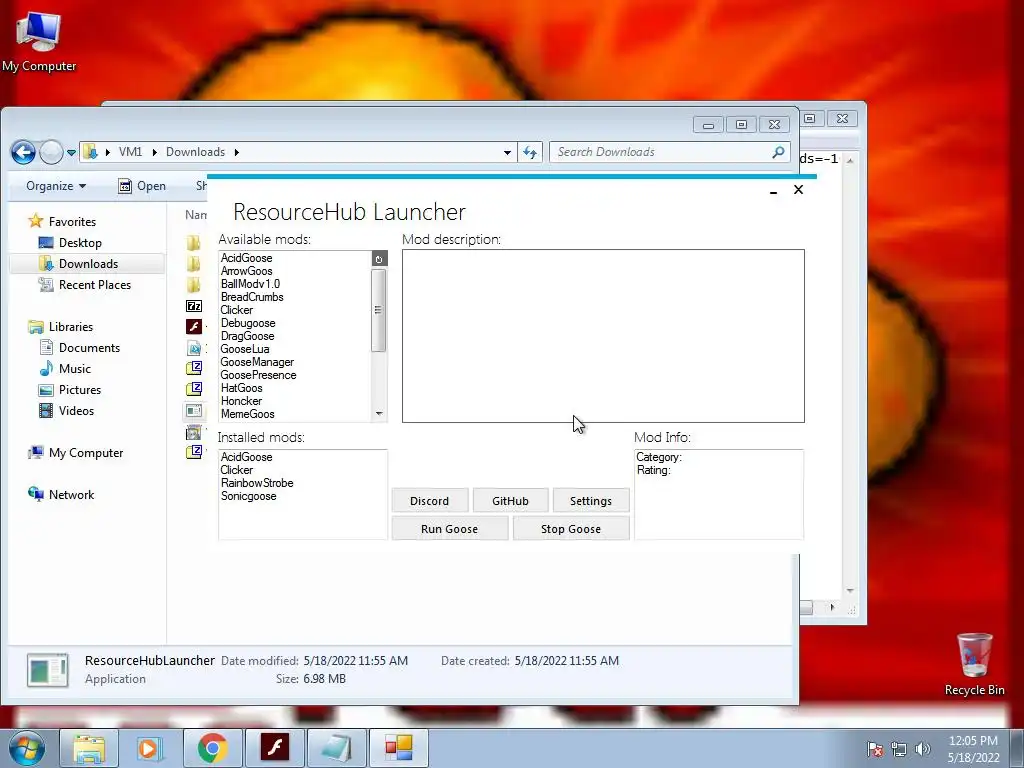Select the Flash file icon in Downloads list
The image size is (1024, 768).
point(194,327)
